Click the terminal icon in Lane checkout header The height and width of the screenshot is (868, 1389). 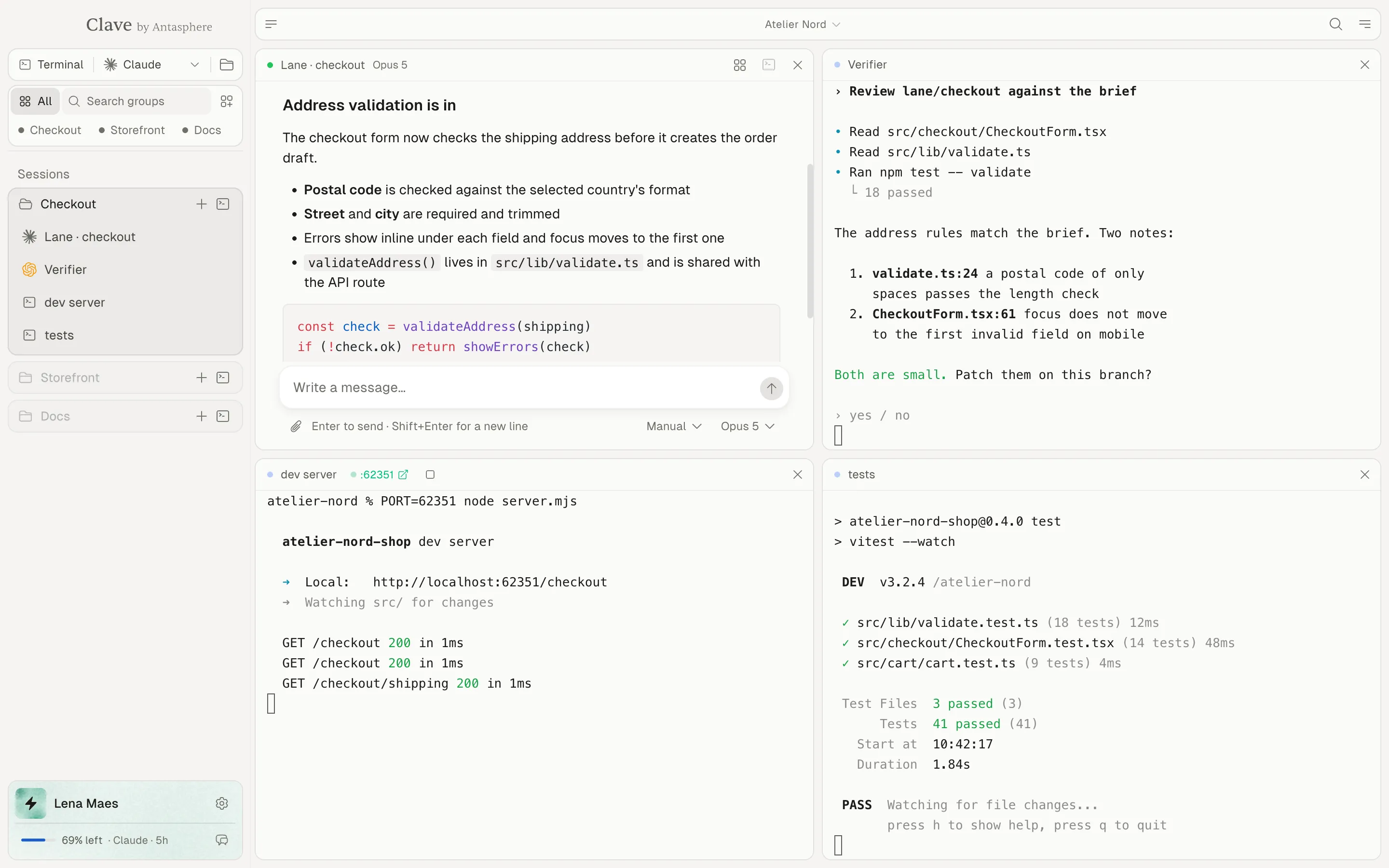(769, 65)
